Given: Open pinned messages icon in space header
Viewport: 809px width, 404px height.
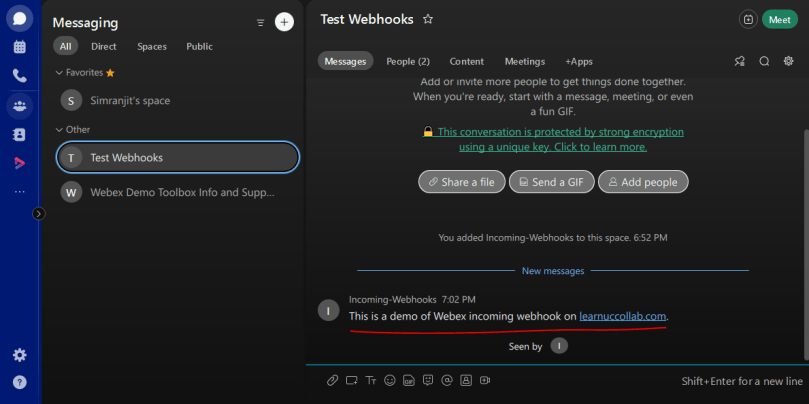Looking at the screenshot, I should (x=739, y=61).
